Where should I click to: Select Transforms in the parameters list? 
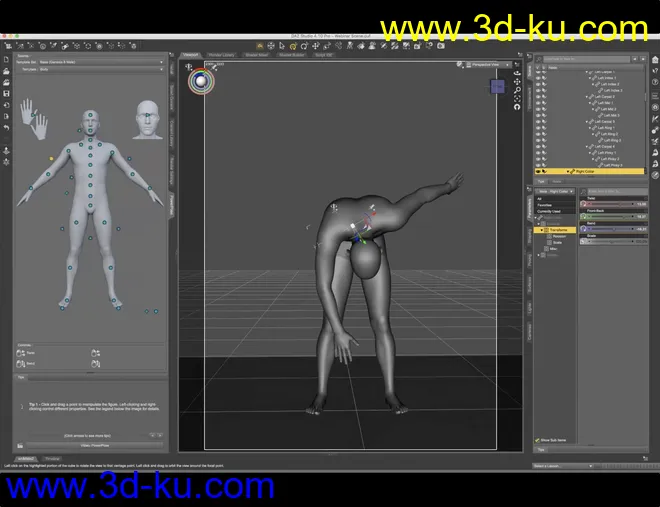pos(558,229)
